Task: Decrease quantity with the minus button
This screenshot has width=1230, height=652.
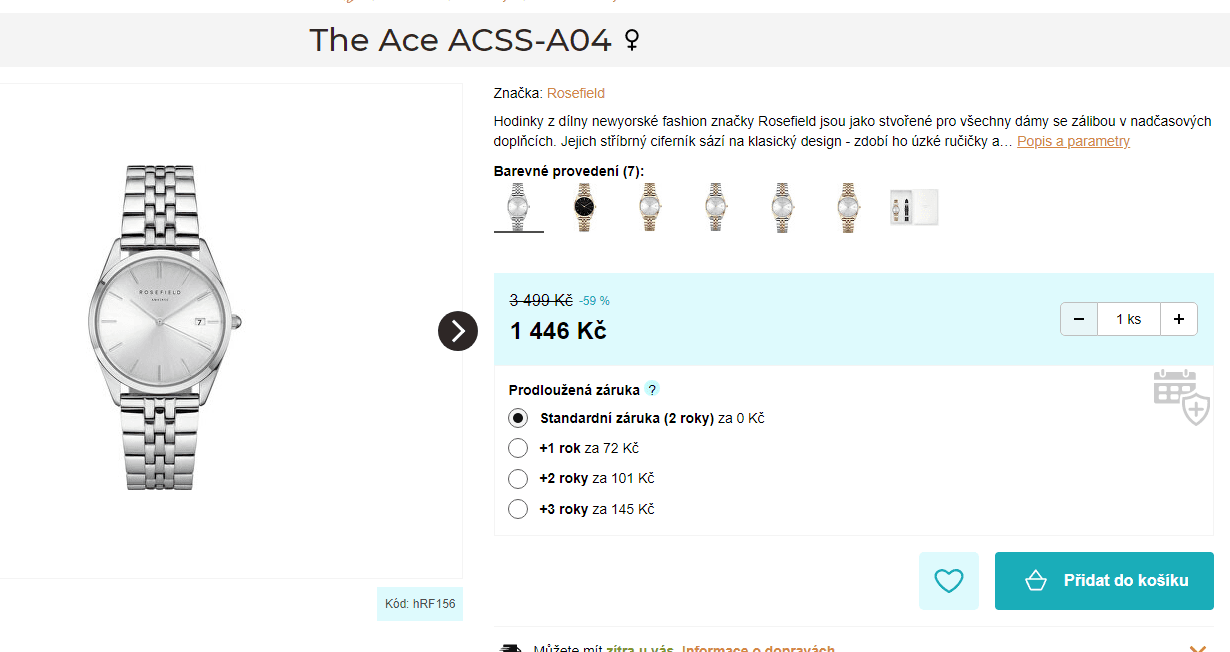Action: (1079, 319)
